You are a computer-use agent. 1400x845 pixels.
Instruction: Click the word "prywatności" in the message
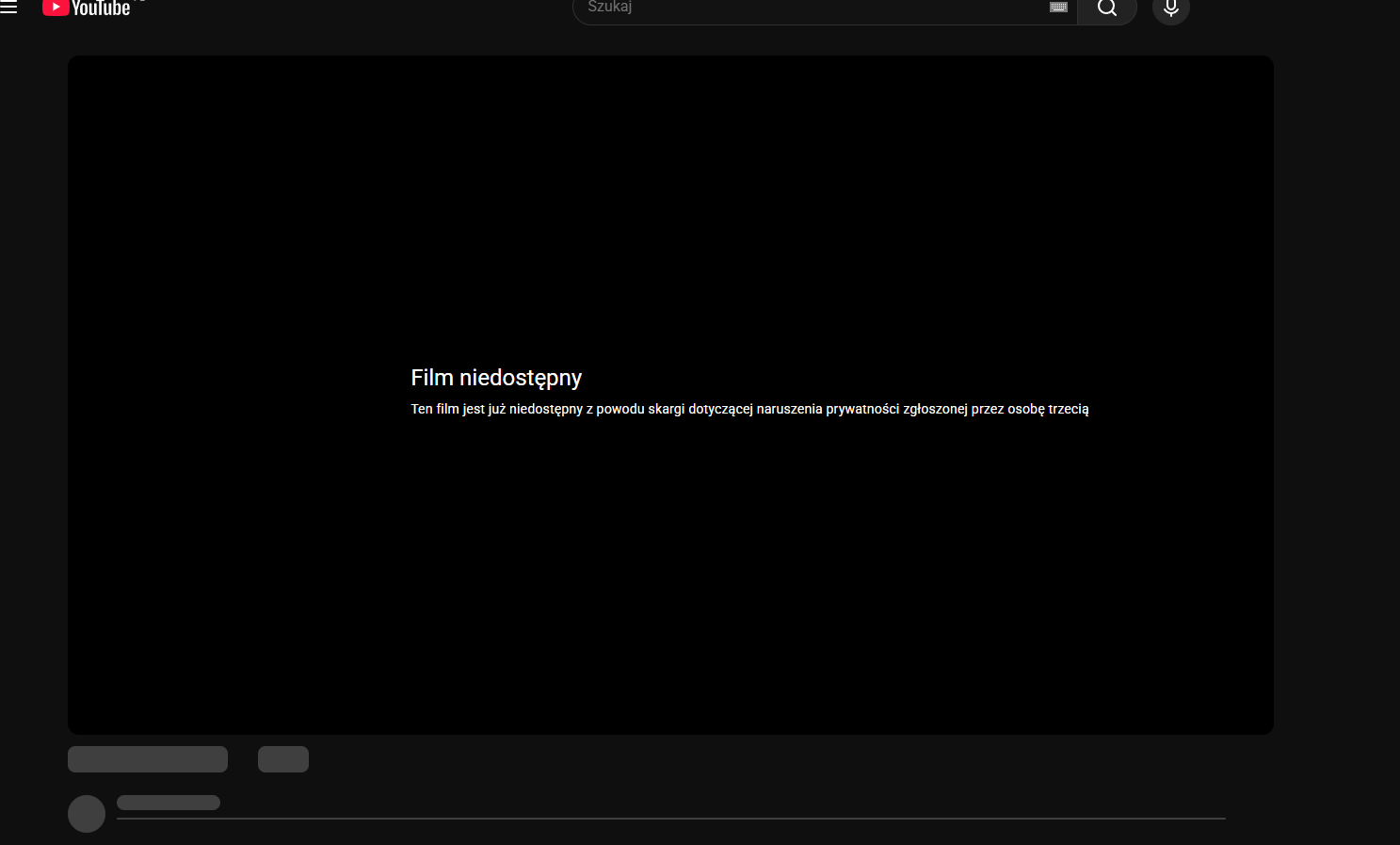click(861, 409)
